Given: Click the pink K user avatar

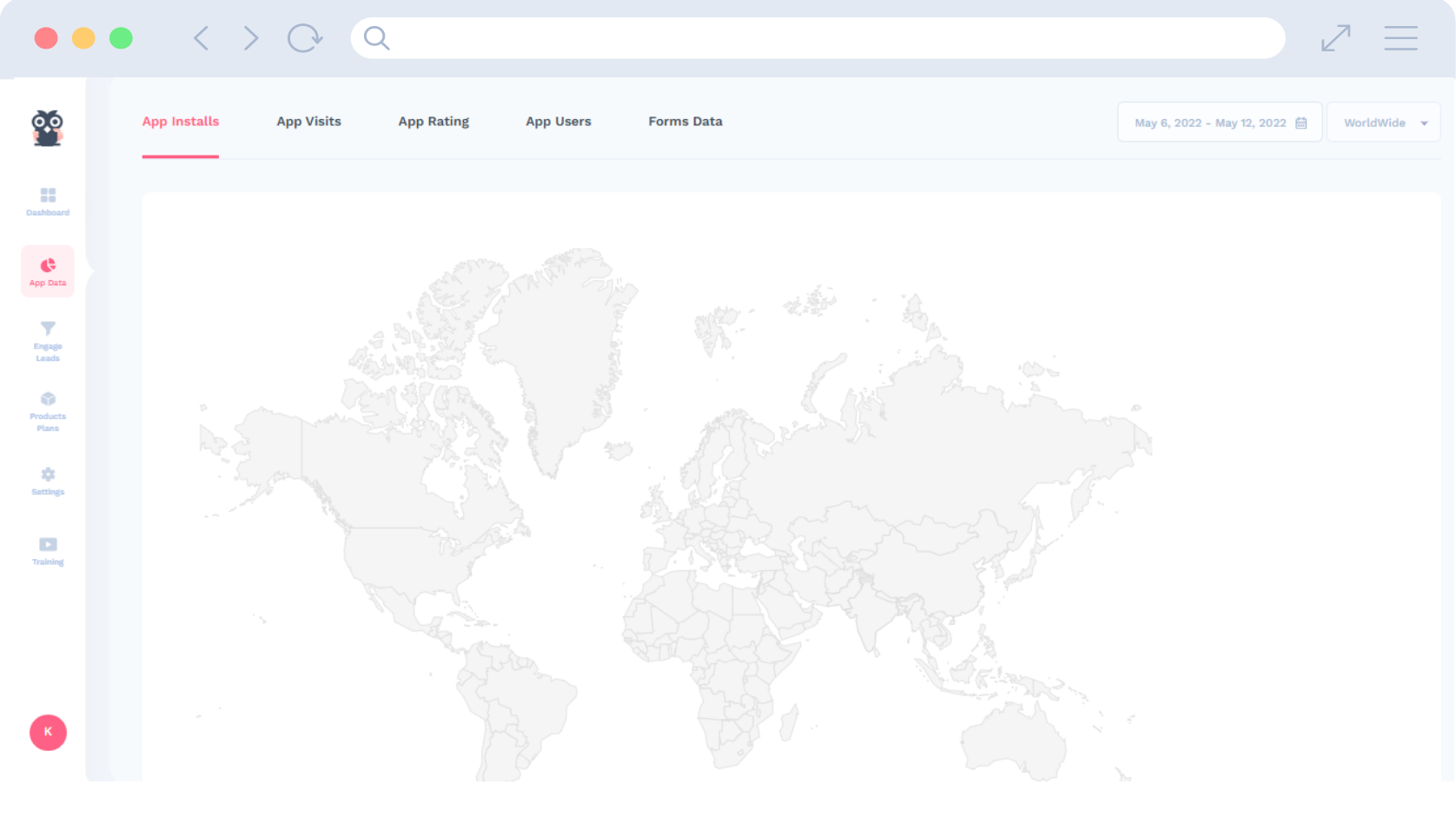Looking at the screenshot, I should click(48, 732).
